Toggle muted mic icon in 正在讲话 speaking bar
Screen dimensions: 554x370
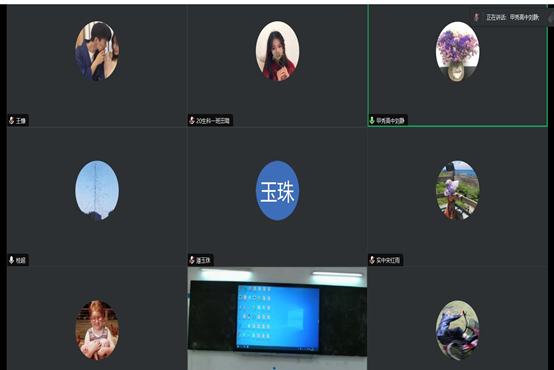[476, 17]
